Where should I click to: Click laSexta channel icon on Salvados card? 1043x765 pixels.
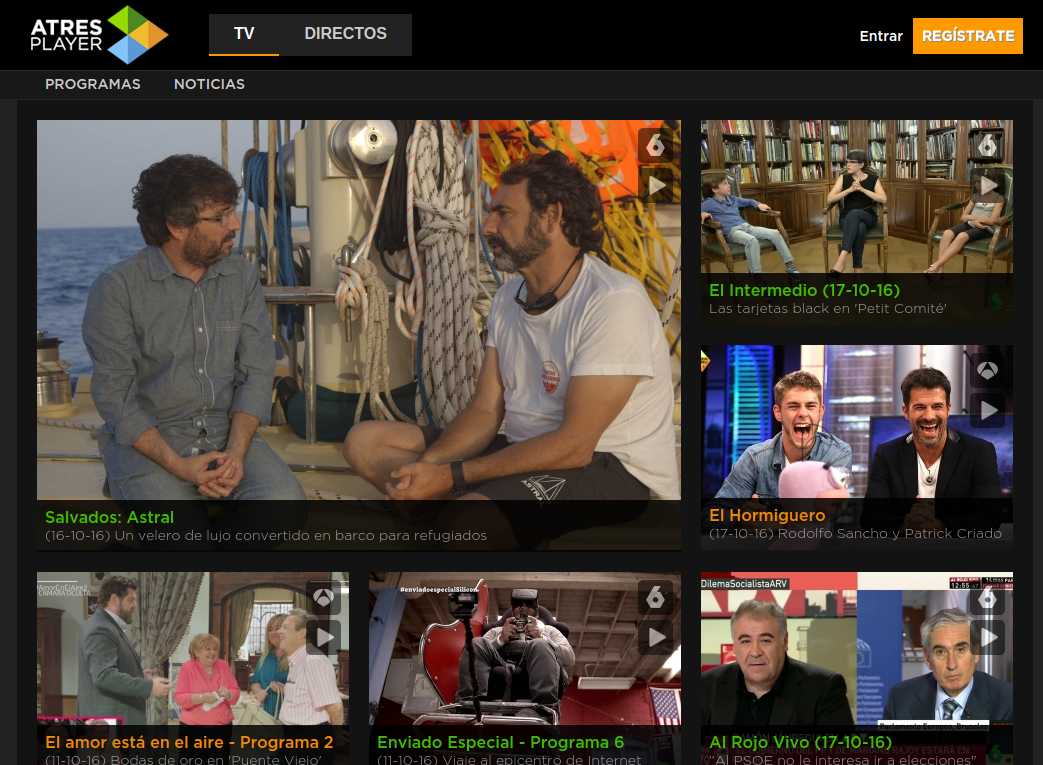tap(655, 144)
